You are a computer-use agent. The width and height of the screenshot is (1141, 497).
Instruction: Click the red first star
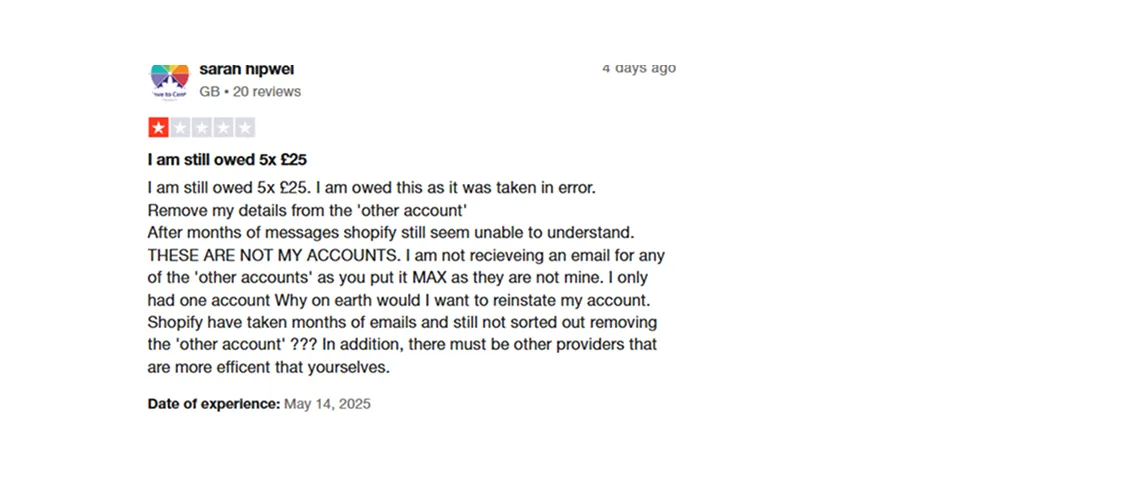158,127
